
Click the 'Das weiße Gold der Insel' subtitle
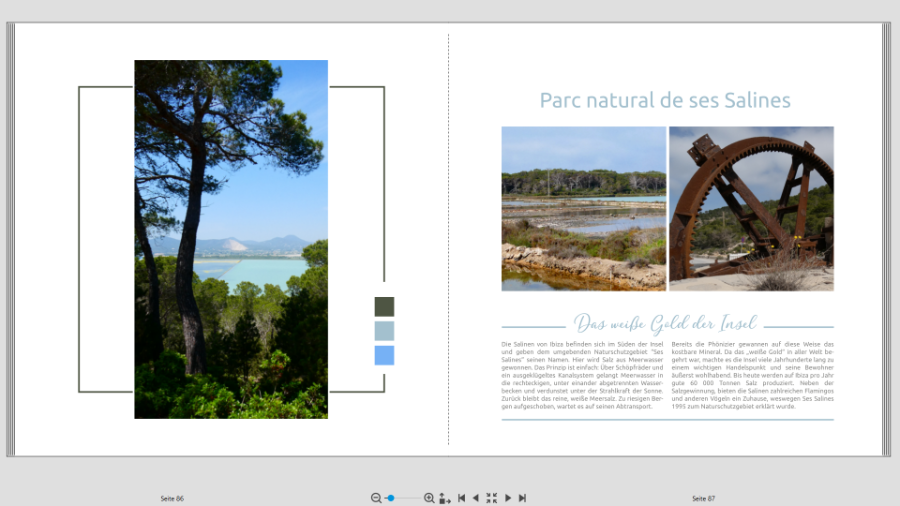click(x=665, y=324)
